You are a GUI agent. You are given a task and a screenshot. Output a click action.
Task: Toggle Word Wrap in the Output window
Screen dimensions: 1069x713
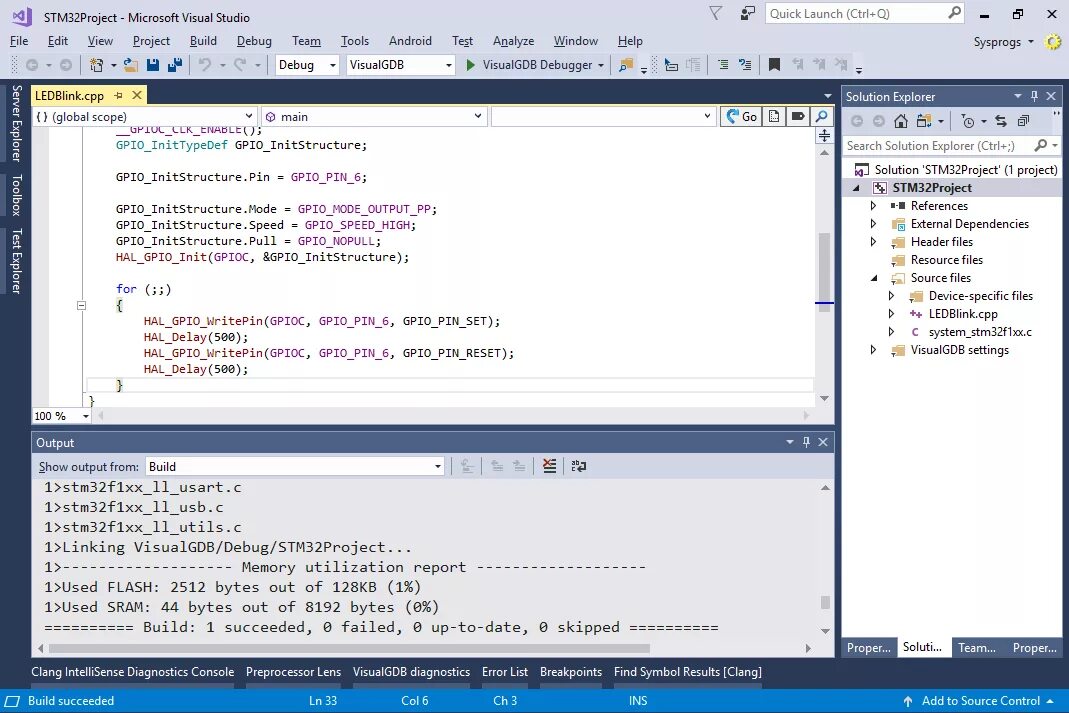pyautogui.click(x=579, y=466)
